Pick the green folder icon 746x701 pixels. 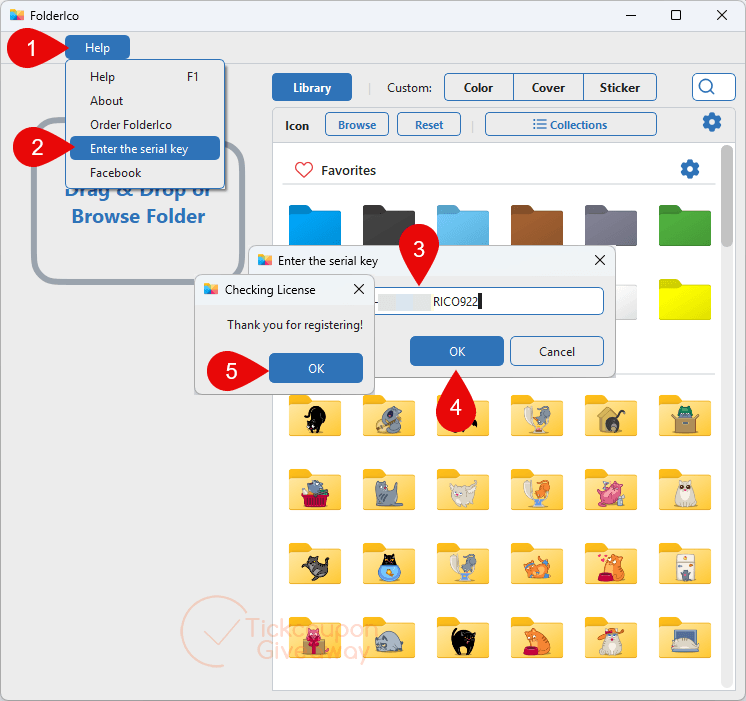685,225
